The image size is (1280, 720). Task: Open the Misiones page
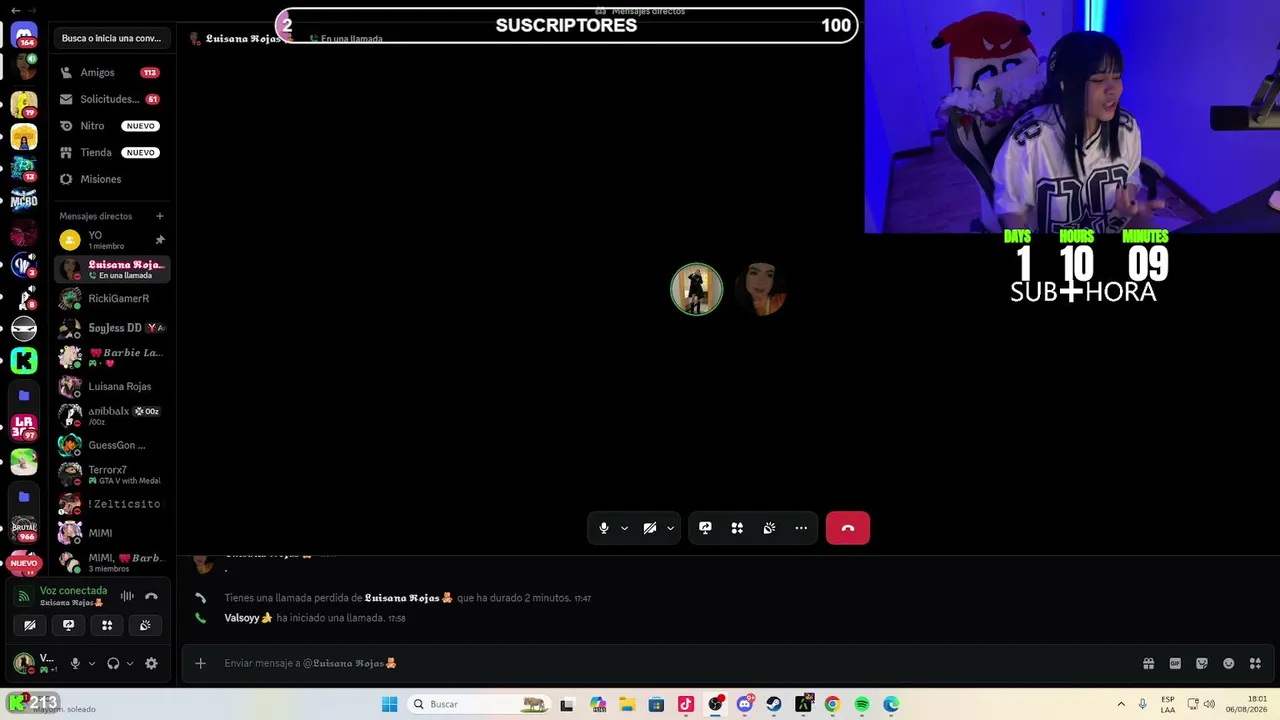[x=111, y=179]
